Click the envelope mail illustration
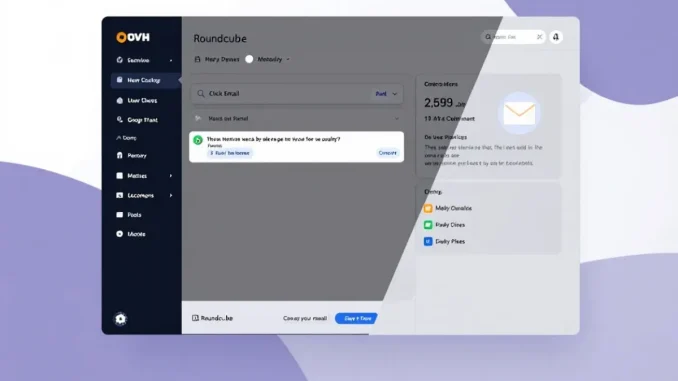The width and height of the screenshot is (678, 381). pos(519,113)
